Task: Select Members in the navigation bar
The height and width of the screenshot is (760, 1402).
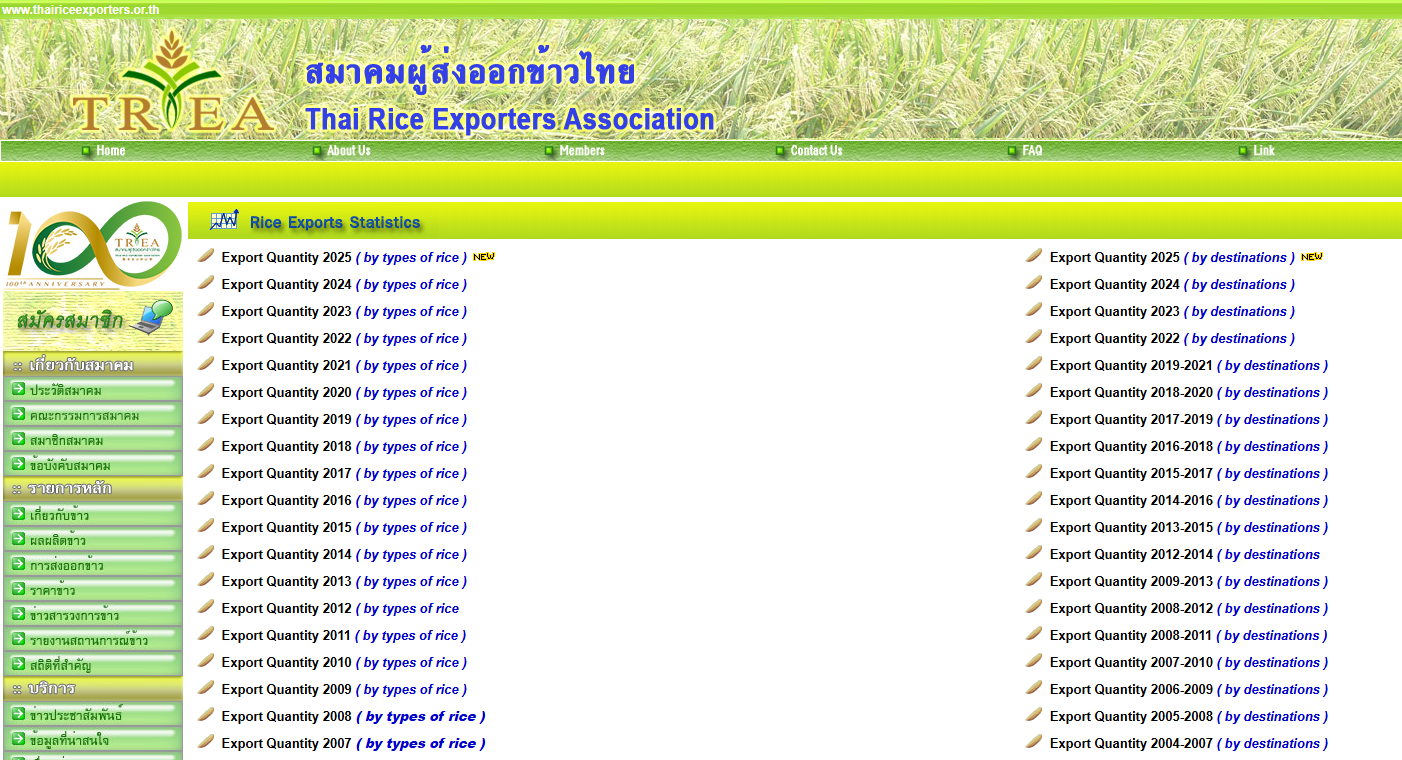Action: click(581, 151)
